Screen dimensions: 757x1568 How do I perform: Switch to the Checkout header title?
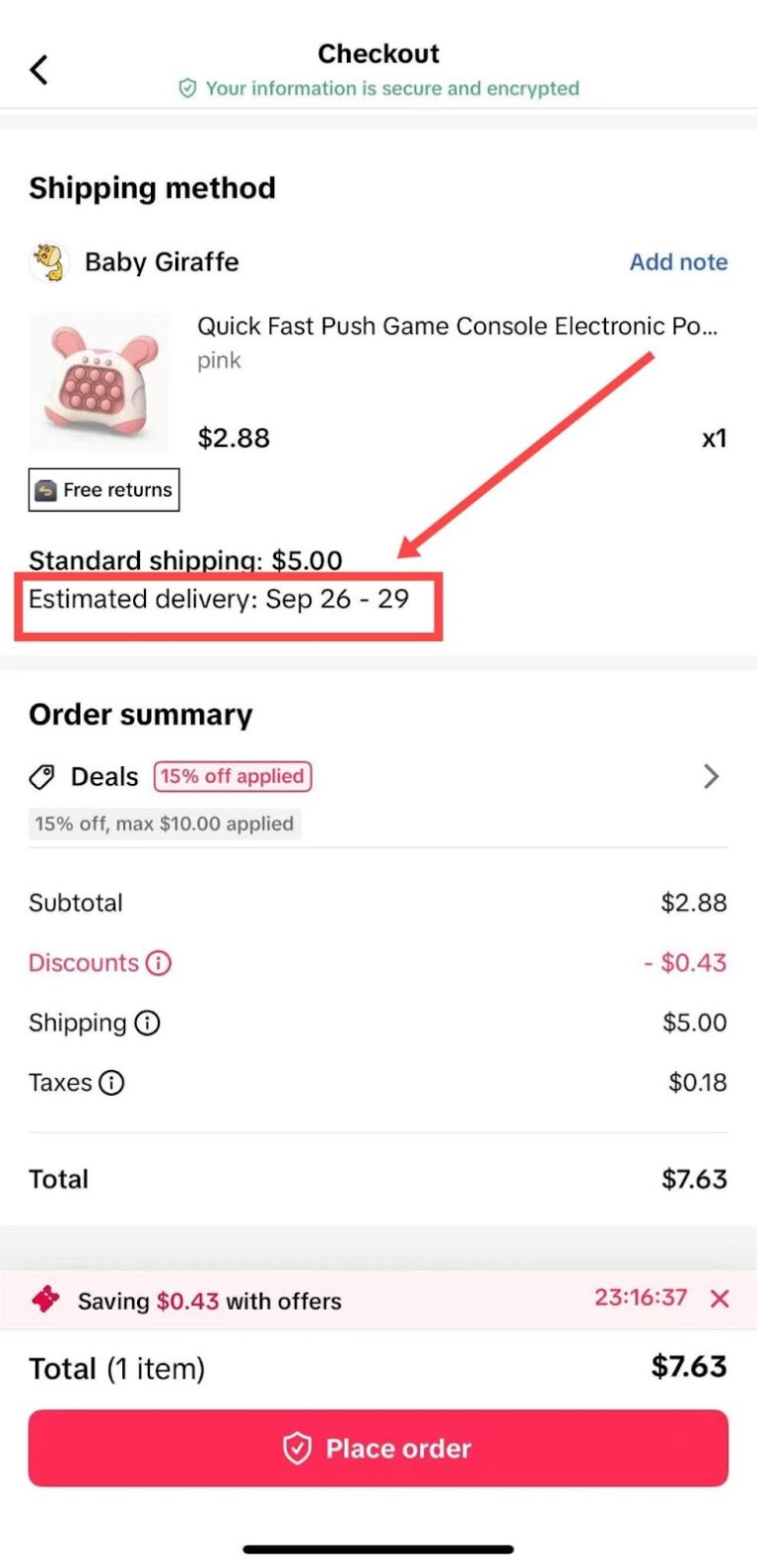tap(378, 53)
